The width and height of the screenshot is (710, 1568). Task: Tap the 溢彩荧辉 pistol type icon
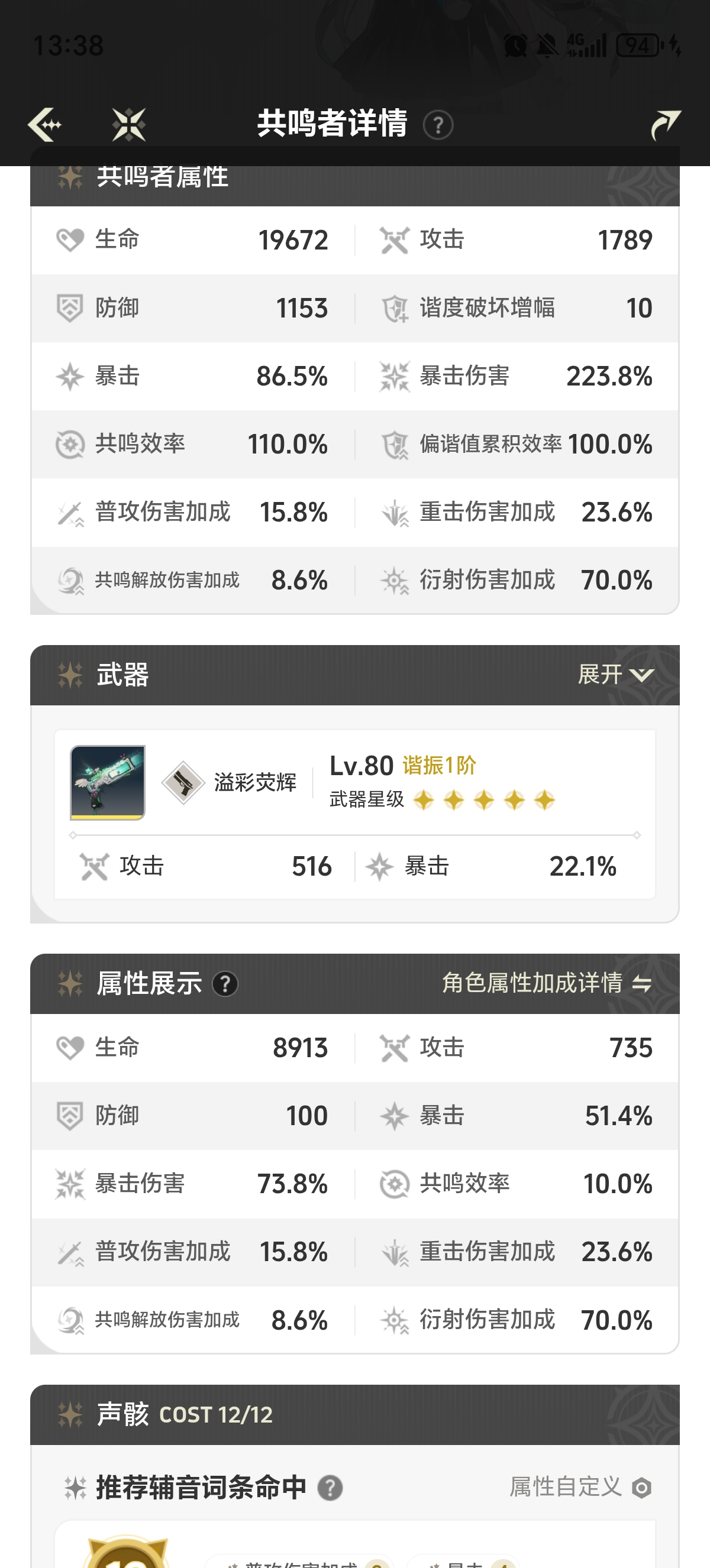point(183,783)
